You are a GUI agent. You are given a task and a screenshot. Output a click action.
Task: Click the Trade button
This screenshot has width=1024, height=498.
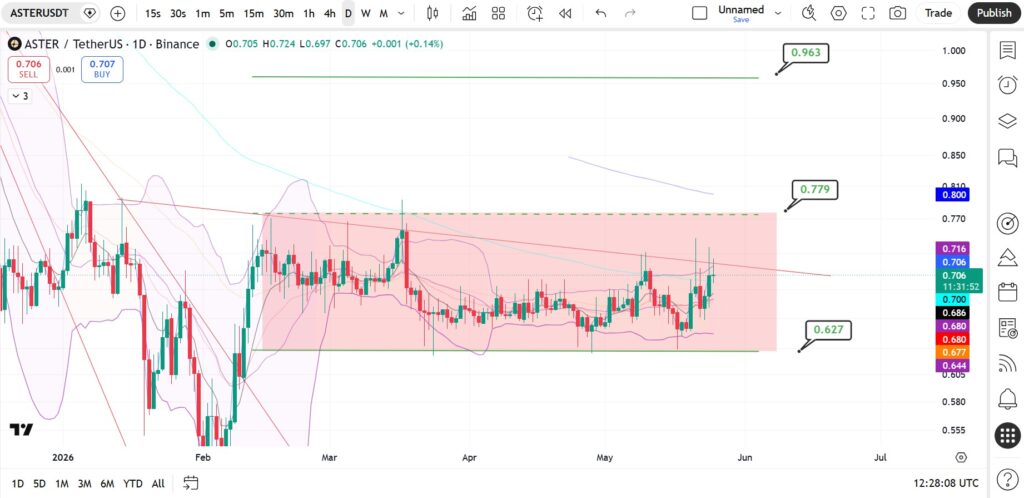click(x=938, y=13)
